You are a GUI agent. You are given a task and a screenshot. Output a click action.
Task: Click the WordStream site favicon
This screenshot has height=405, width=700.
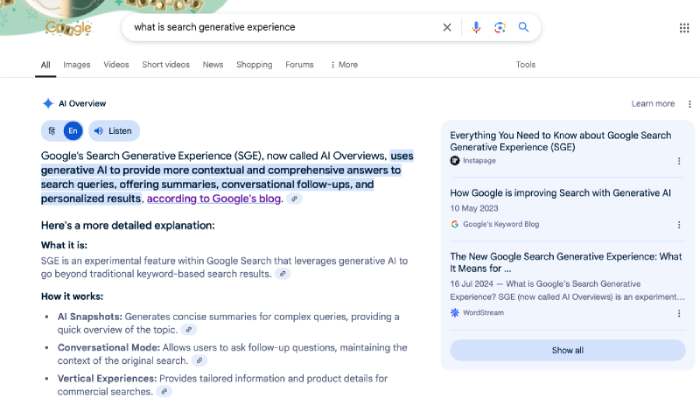(454, 313)
